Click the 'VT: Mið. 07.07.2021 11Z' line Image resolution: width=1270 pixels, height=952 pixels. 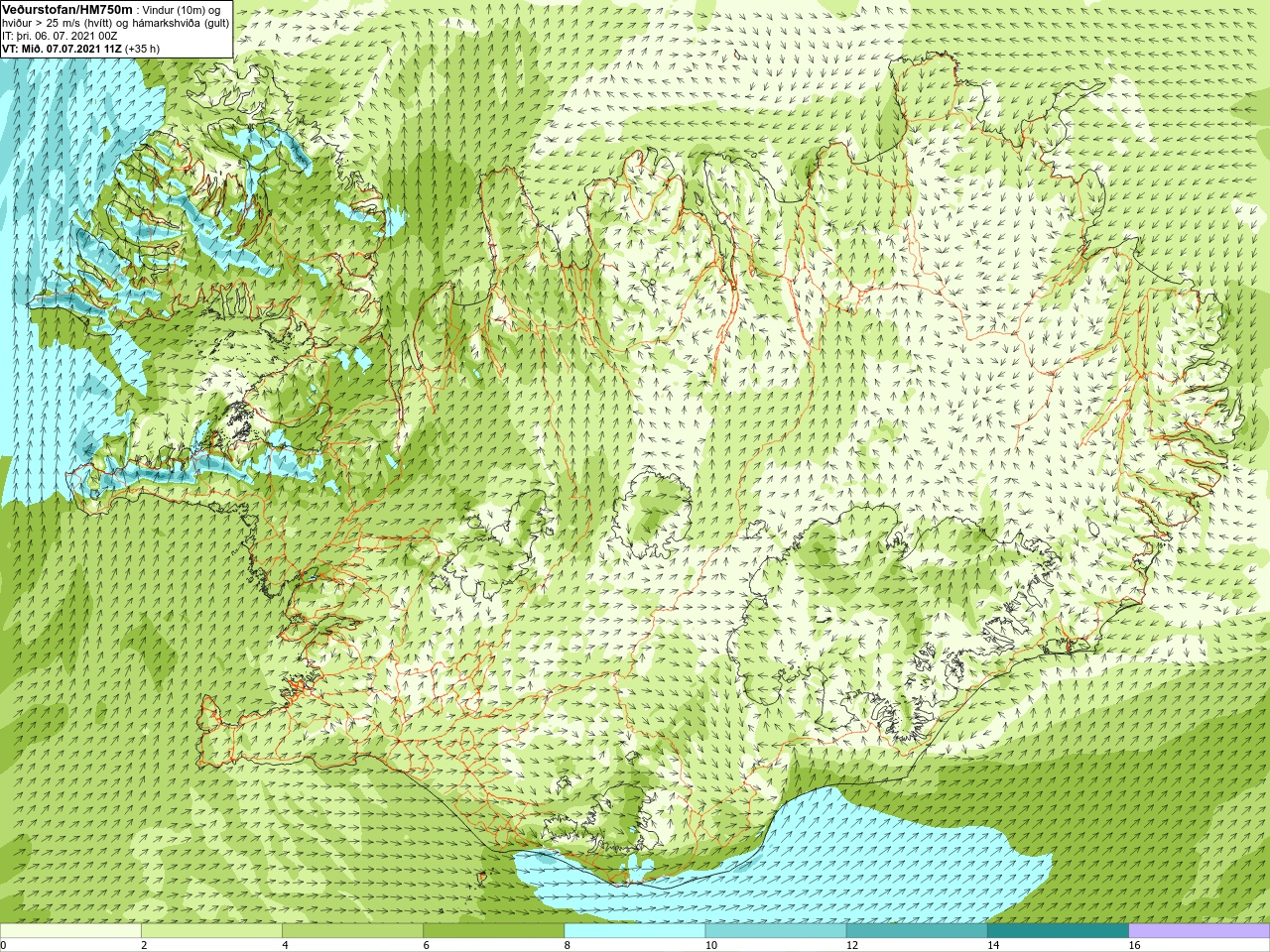63,49
